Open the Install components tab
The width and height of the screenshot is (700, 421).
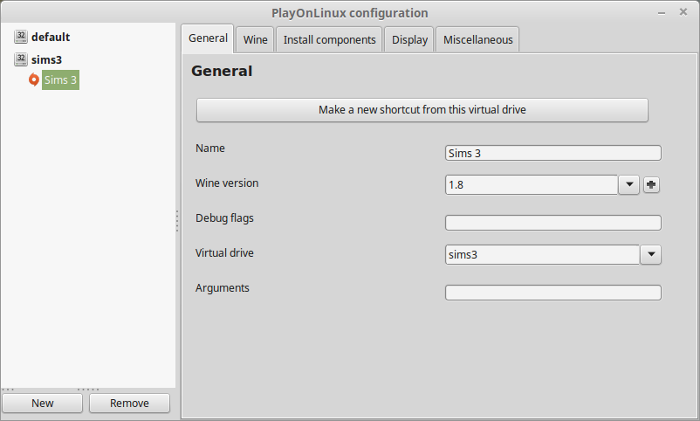click(329, 40)
